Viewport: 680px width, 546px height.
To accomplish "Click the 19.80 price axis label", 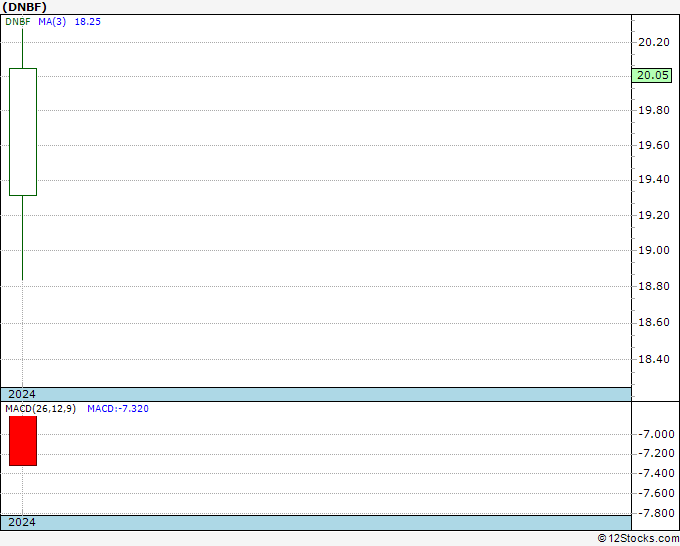I will coord(654,110).
